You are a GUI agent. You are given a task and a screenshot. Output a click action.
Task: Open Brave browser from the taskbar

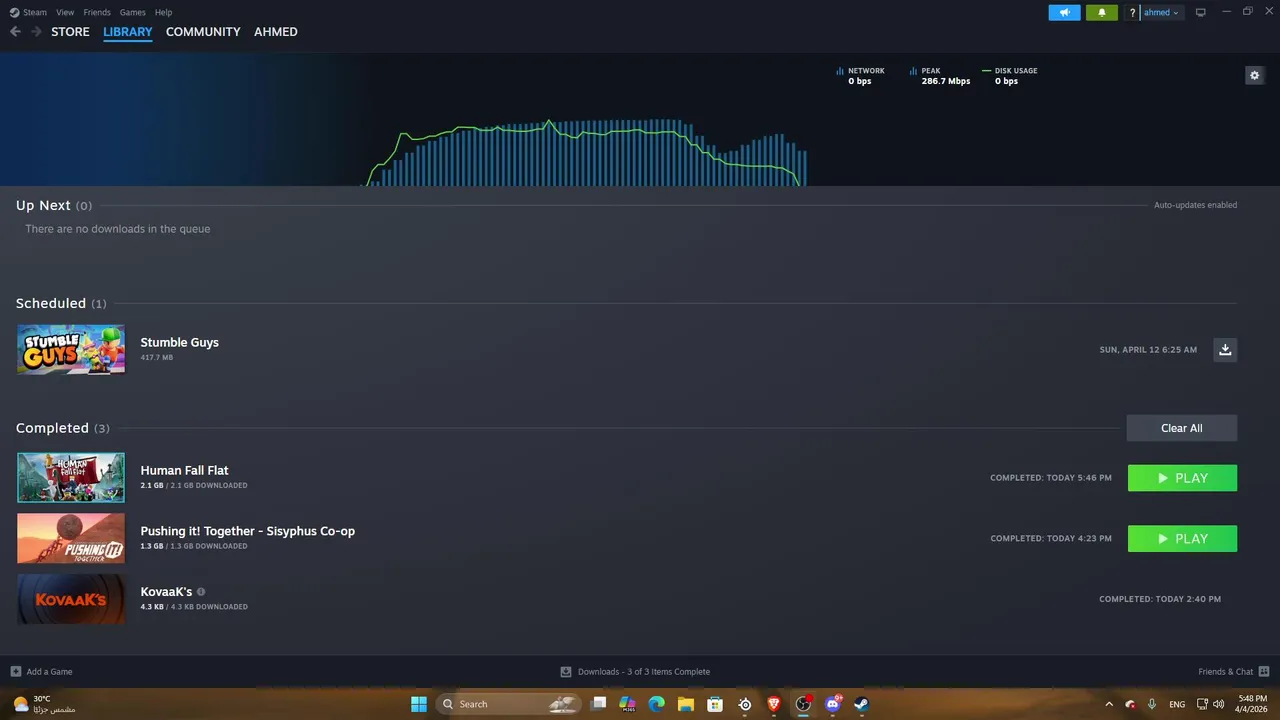(x=774, y=704)
